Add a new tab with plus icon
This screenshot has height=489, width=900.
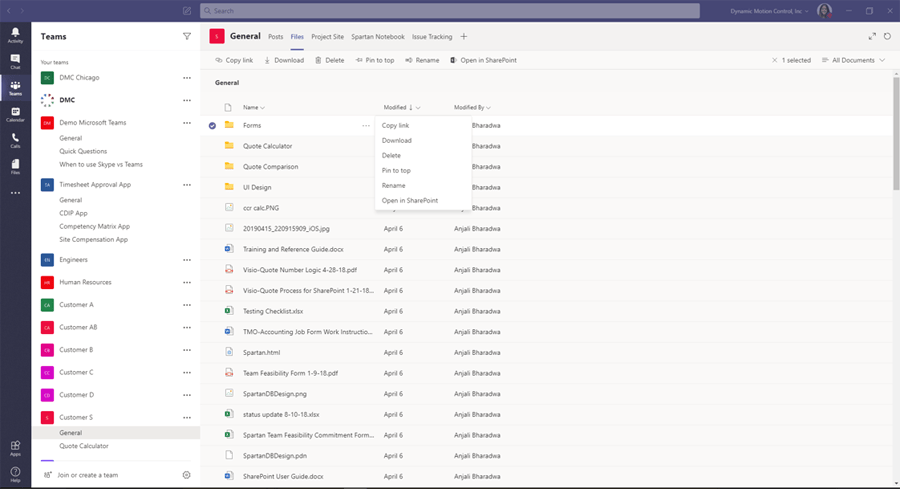[x=464, y=36]
